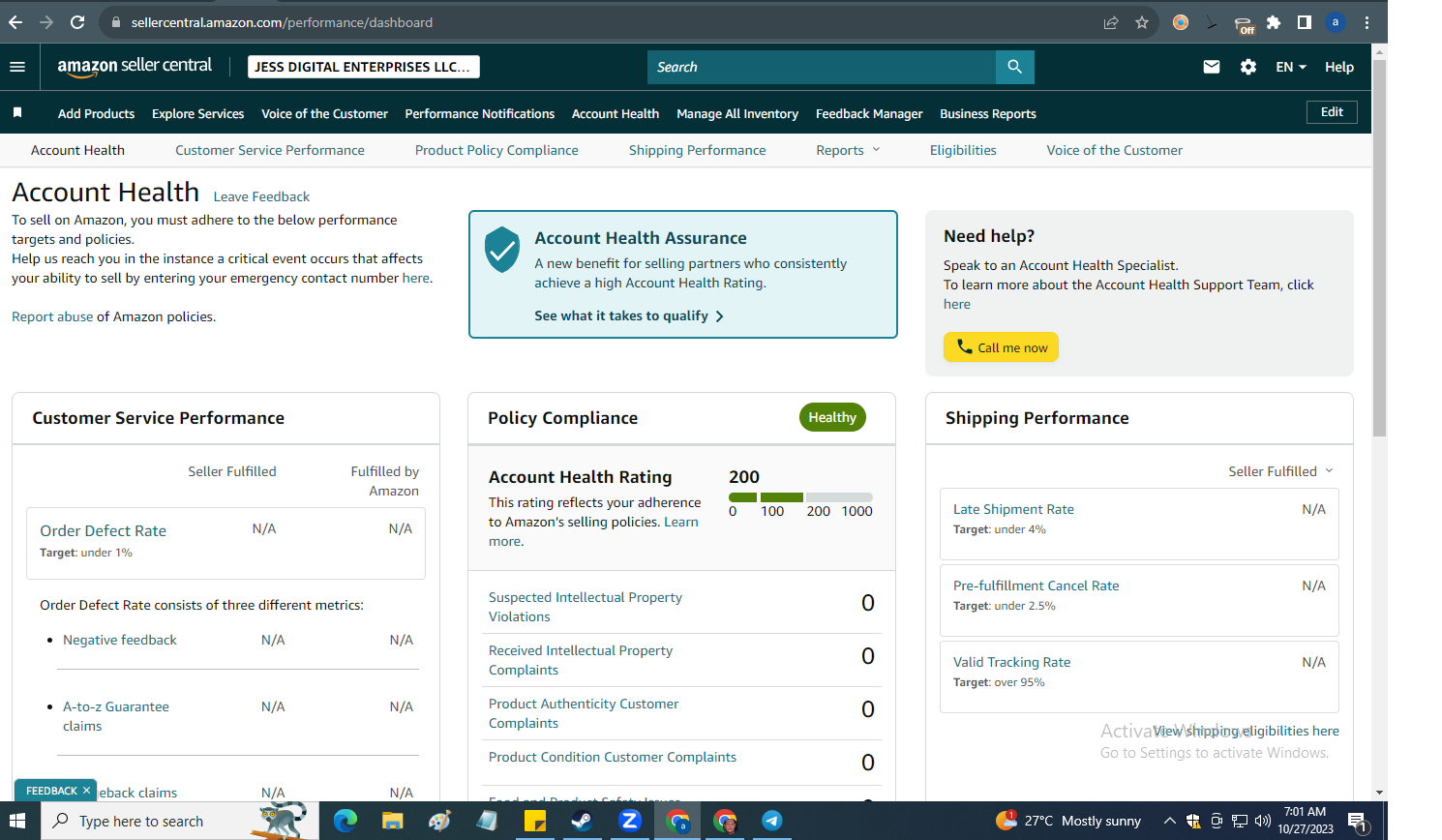Open Feedback Manager in the favorites bar

click(869, 113)
